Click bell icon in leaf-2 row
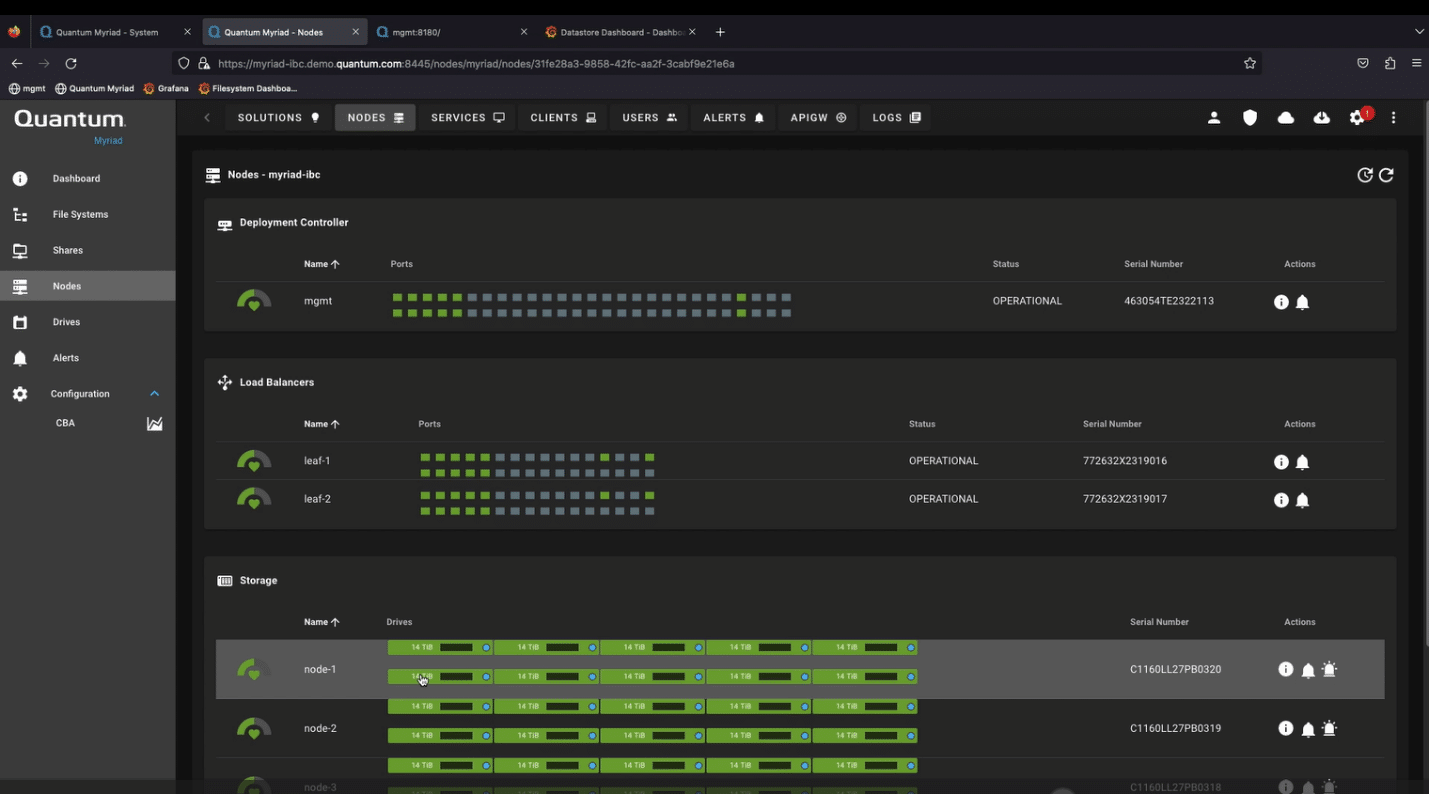This screenshot has height=794, width=1429. coord(1302,500)
